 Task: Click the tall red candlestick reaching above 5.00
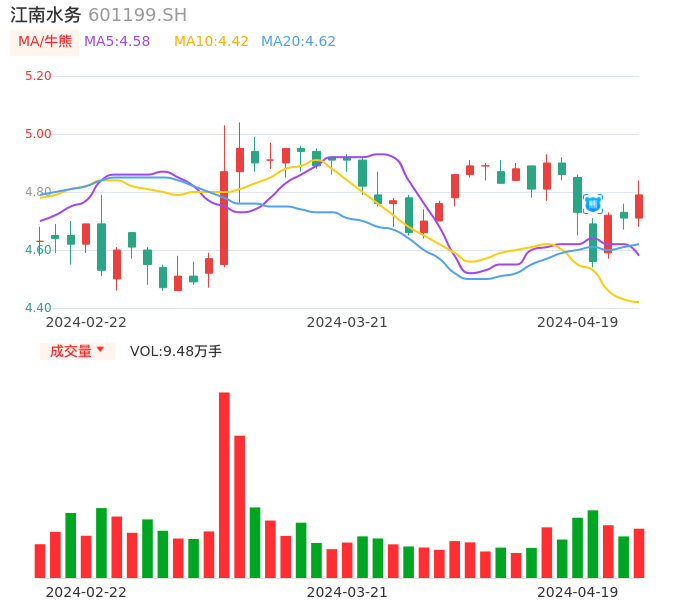click(x=224, y=217)
